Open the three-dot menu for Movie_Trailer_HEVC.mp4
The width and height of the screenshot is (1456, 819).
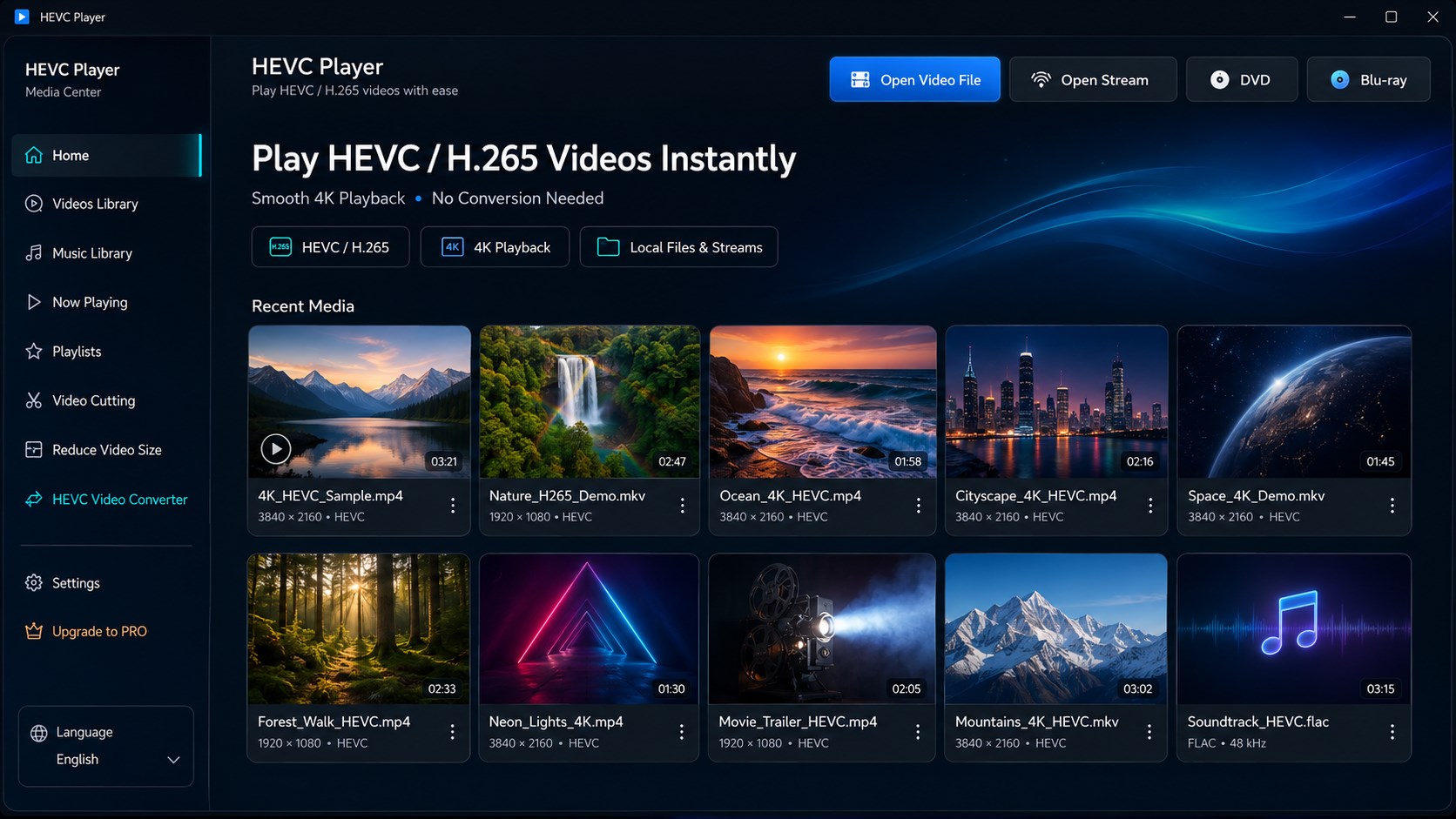point(917,732)
